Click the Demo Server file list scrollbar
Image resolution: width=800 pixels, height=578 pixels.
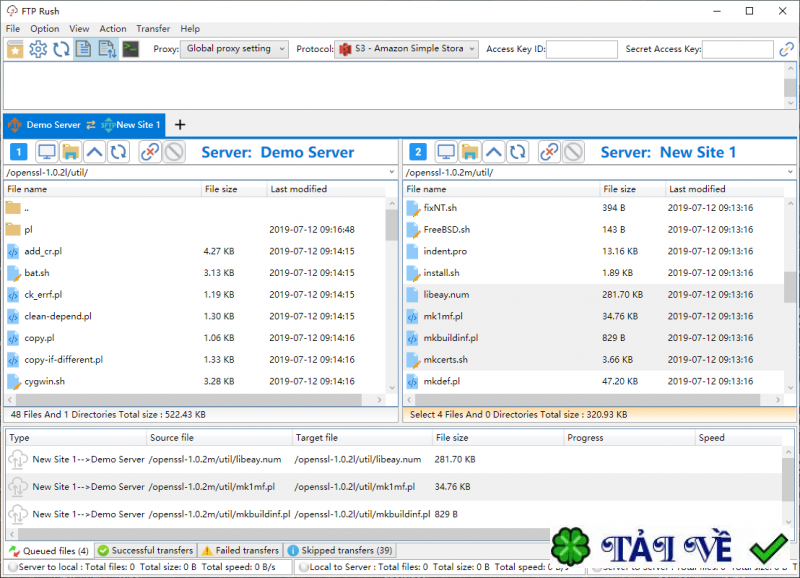click(x=392, y=225)
